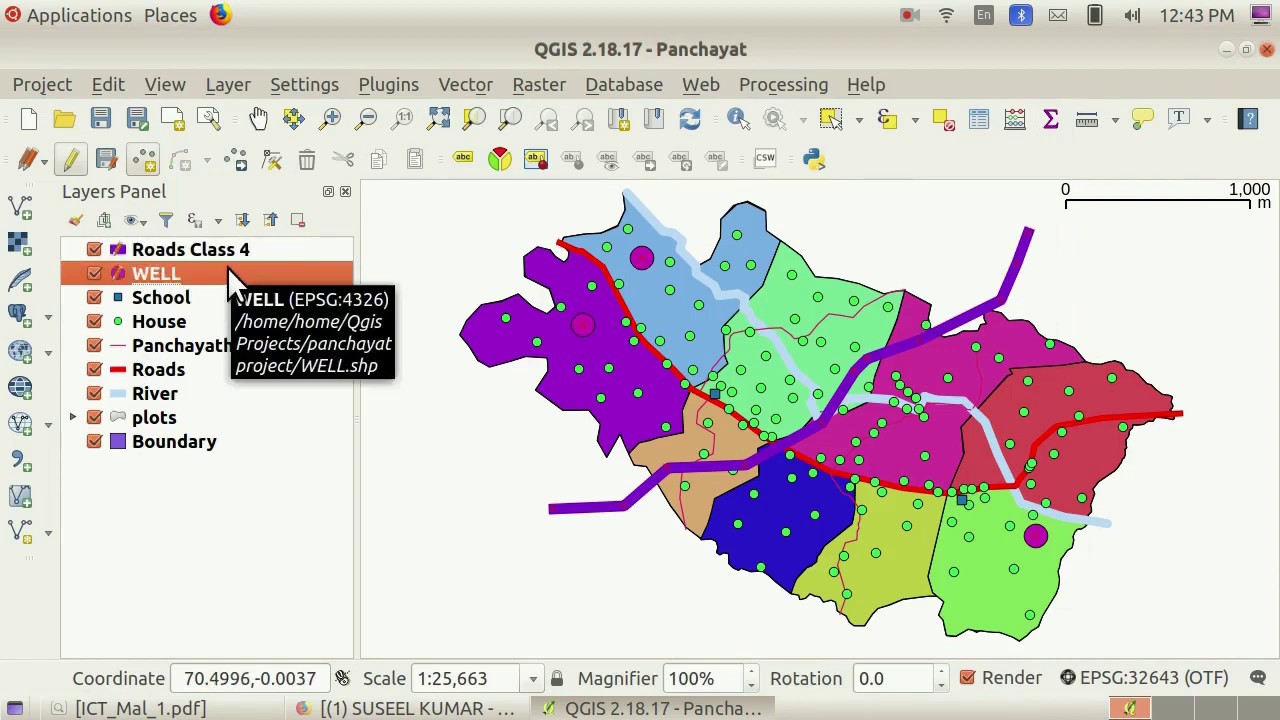Screen dimensions: 1280x720
Task: Open the CSW MetaSearch plugin
Action: [x=765, y=159]
